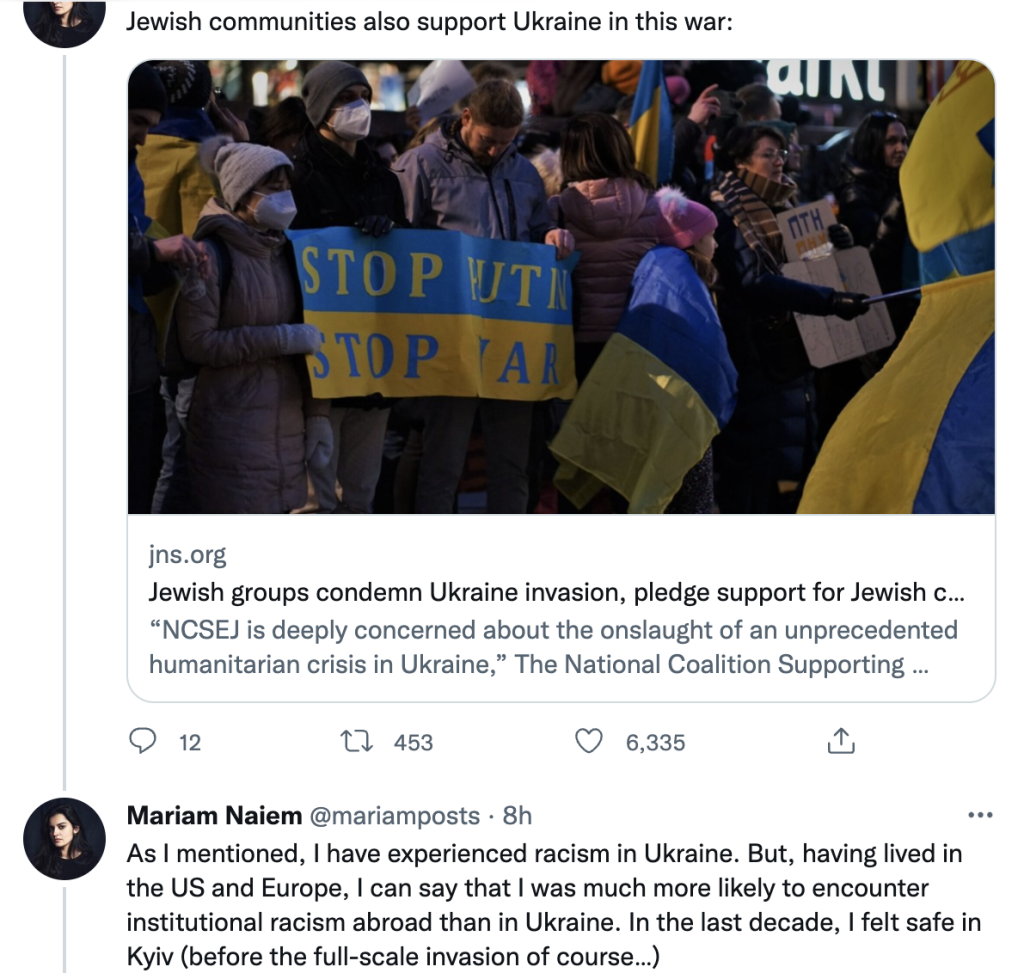Click the top tweet author avatar
The image size is (1024, 973).
(x=64, y=20)
